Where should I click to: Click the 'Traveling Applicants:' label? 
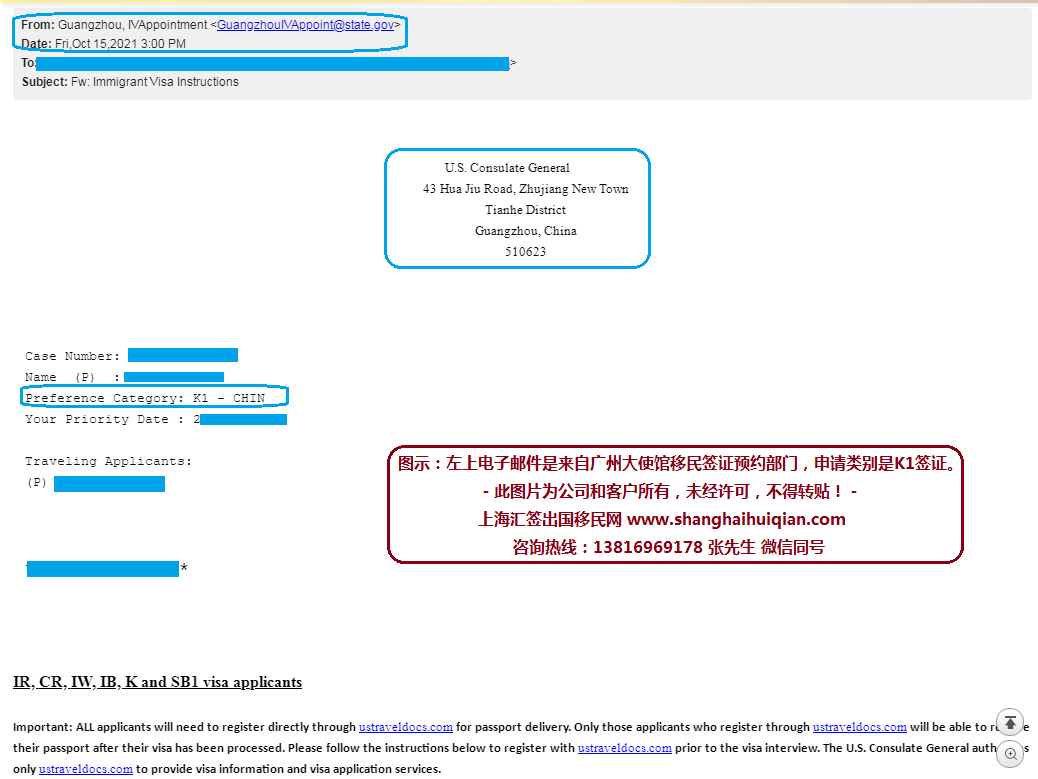point(108,461)
